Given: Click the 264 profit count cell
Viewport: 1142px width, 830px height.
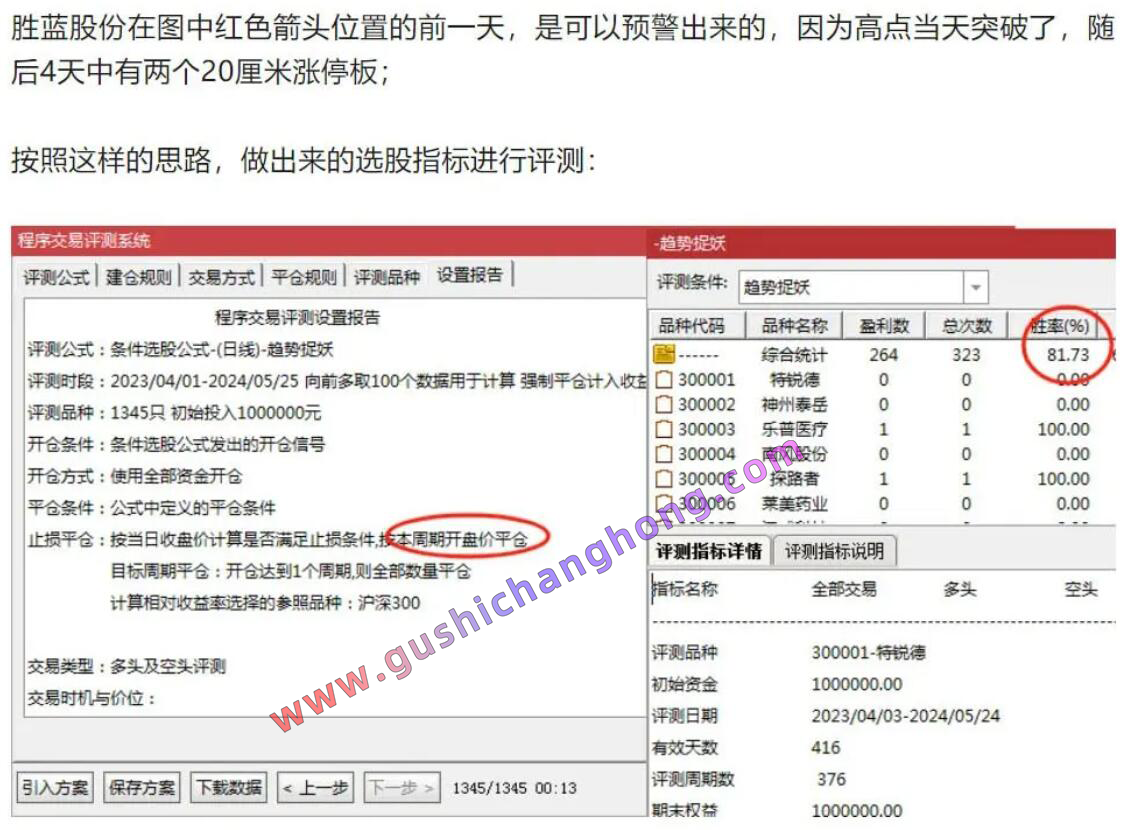Looking at the screenshot, I should tap(883, 355).
